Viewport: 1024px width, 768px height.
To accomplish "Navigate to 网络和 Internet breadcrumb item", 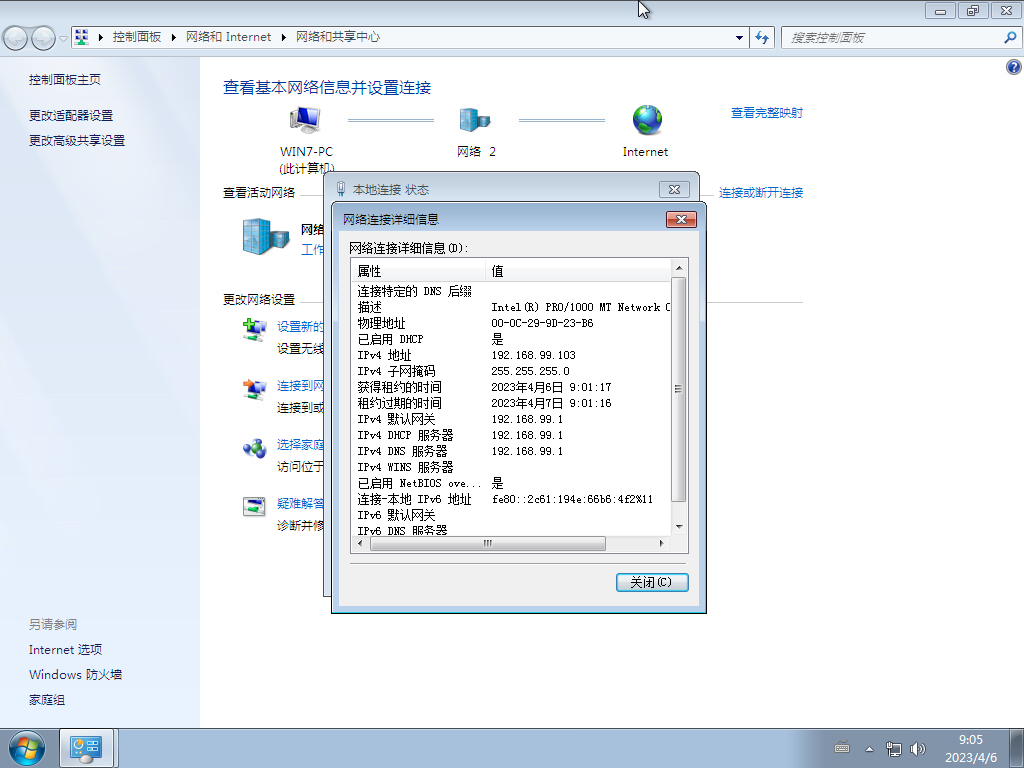I will (229, 37).
